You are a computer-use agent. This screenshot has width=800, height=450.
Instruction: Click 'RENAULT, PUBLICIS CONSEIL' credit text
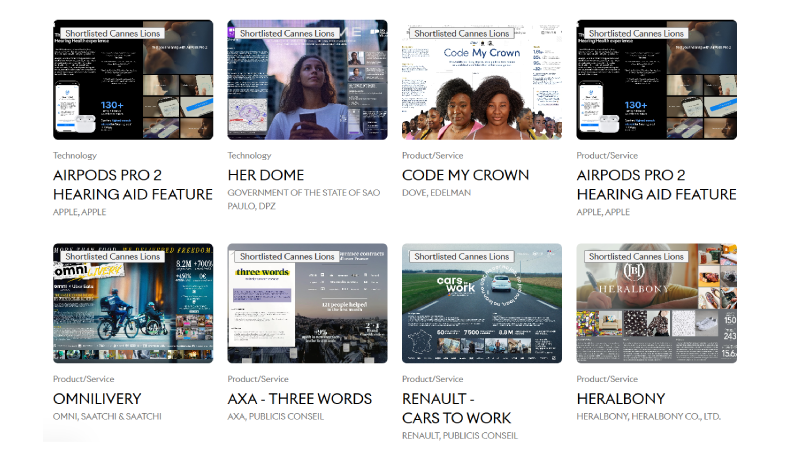coord(460,435)
